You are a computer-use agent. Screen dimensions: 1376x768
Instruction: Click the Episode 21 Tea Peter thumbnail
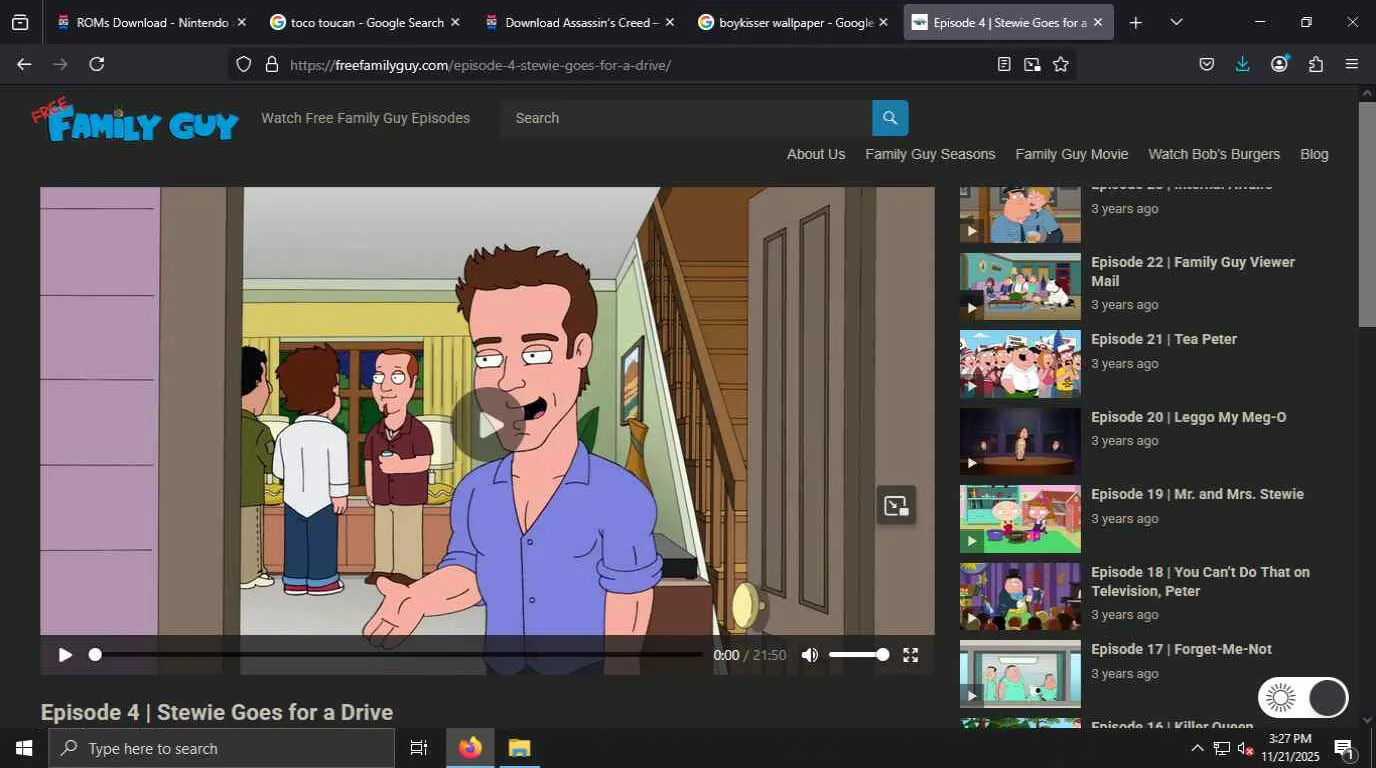point(1020,364)
